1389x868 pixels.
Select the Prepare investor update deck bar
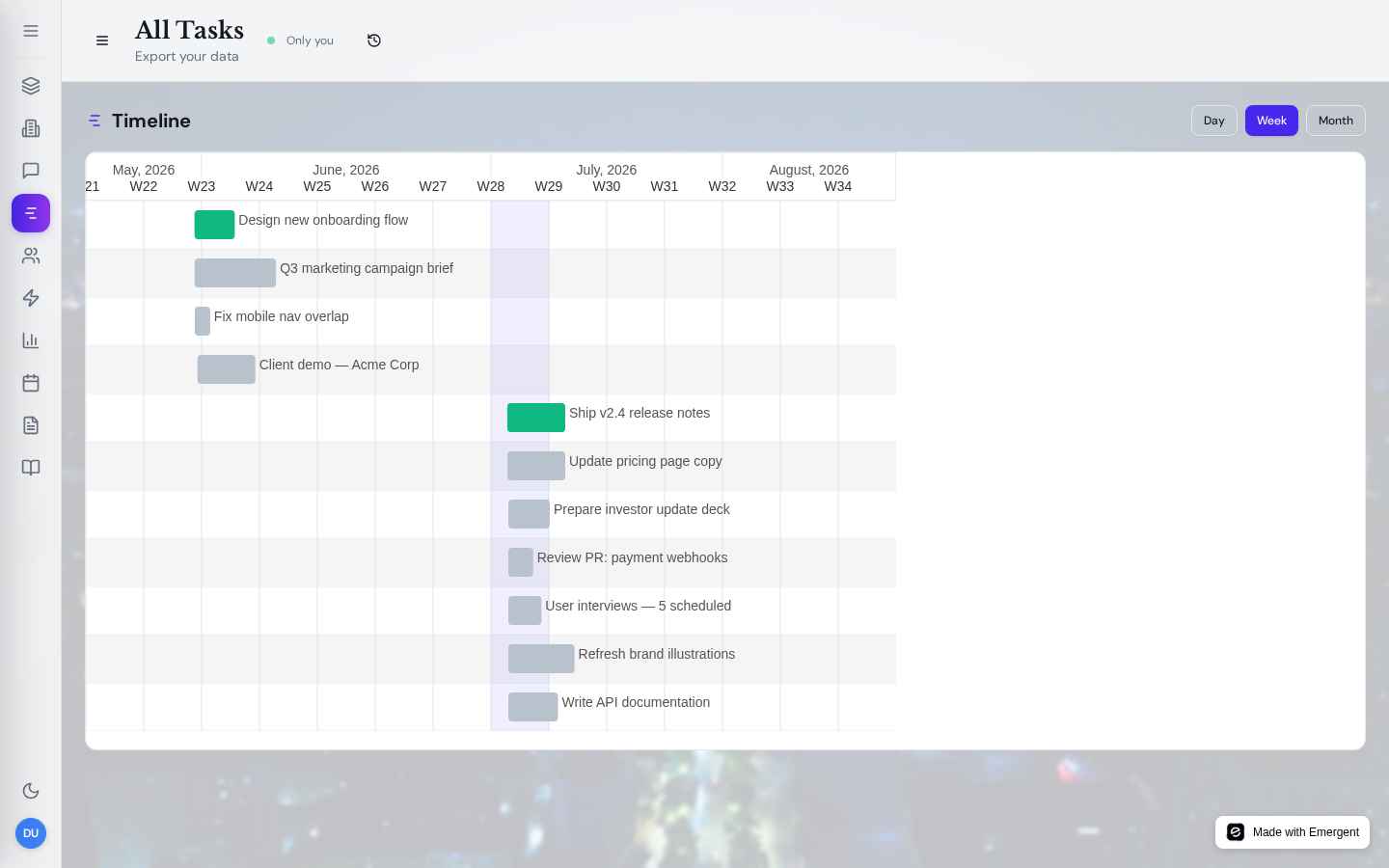[x=529, y=514]
